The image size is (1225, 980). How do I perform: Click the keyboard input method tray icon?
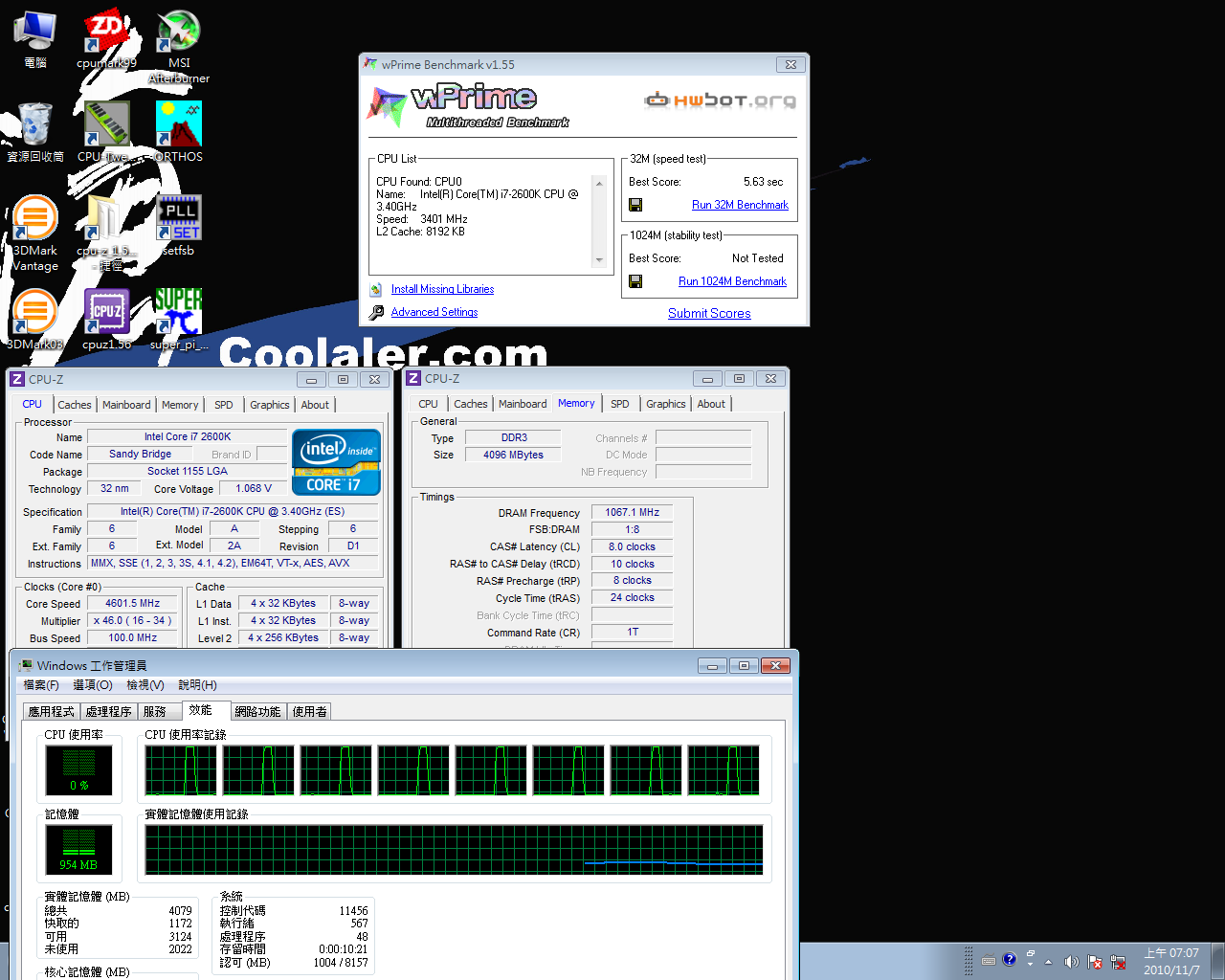click(x=989, y=960)
